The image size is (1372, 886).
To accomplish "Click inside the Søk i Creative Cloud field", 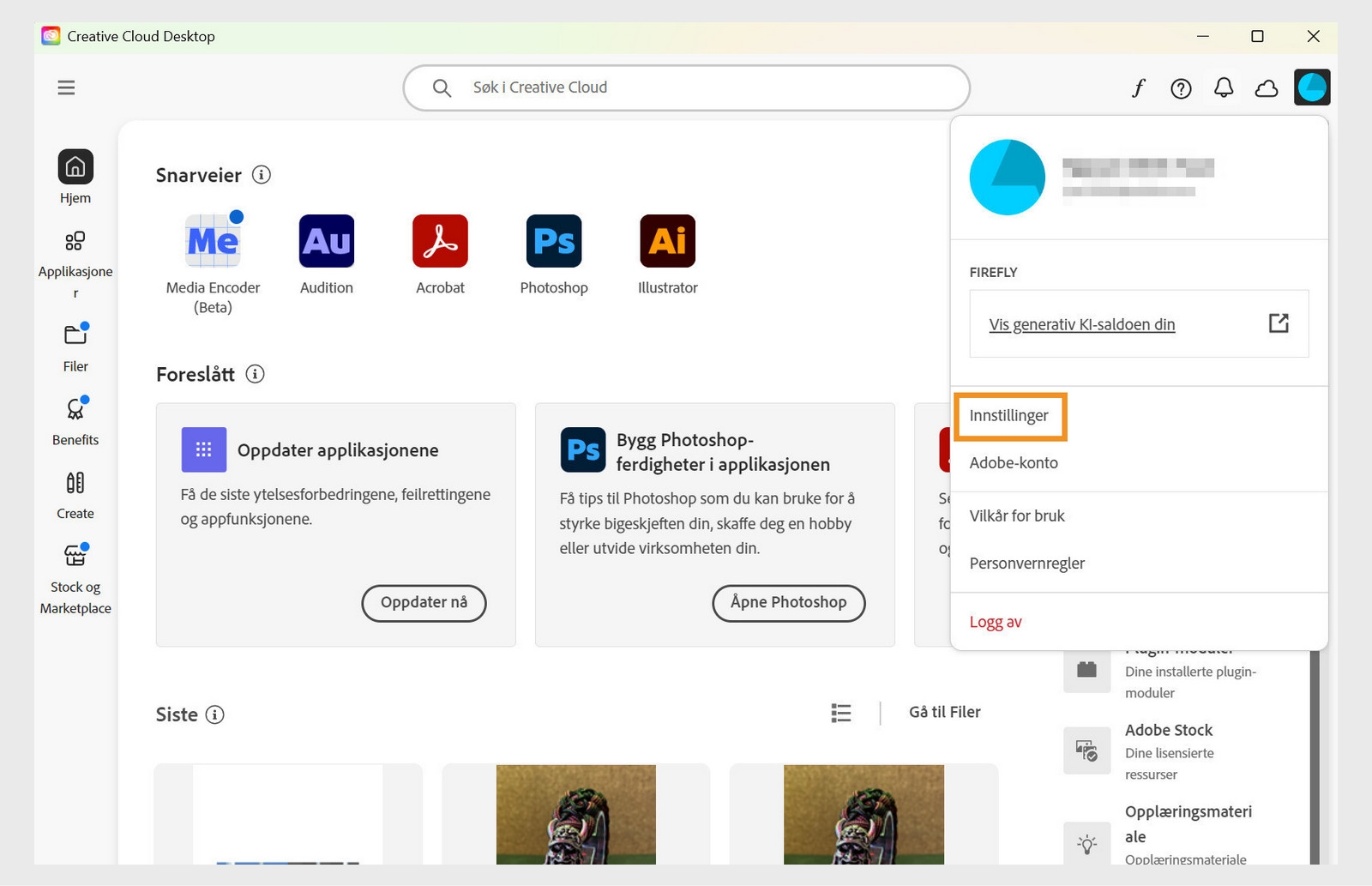I will (686, 87).
